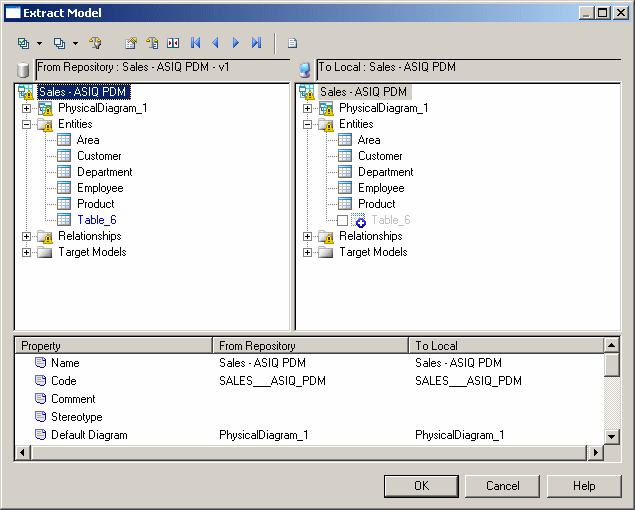
Task: Jump to the last difference
Action: click(x=256, y=43)
